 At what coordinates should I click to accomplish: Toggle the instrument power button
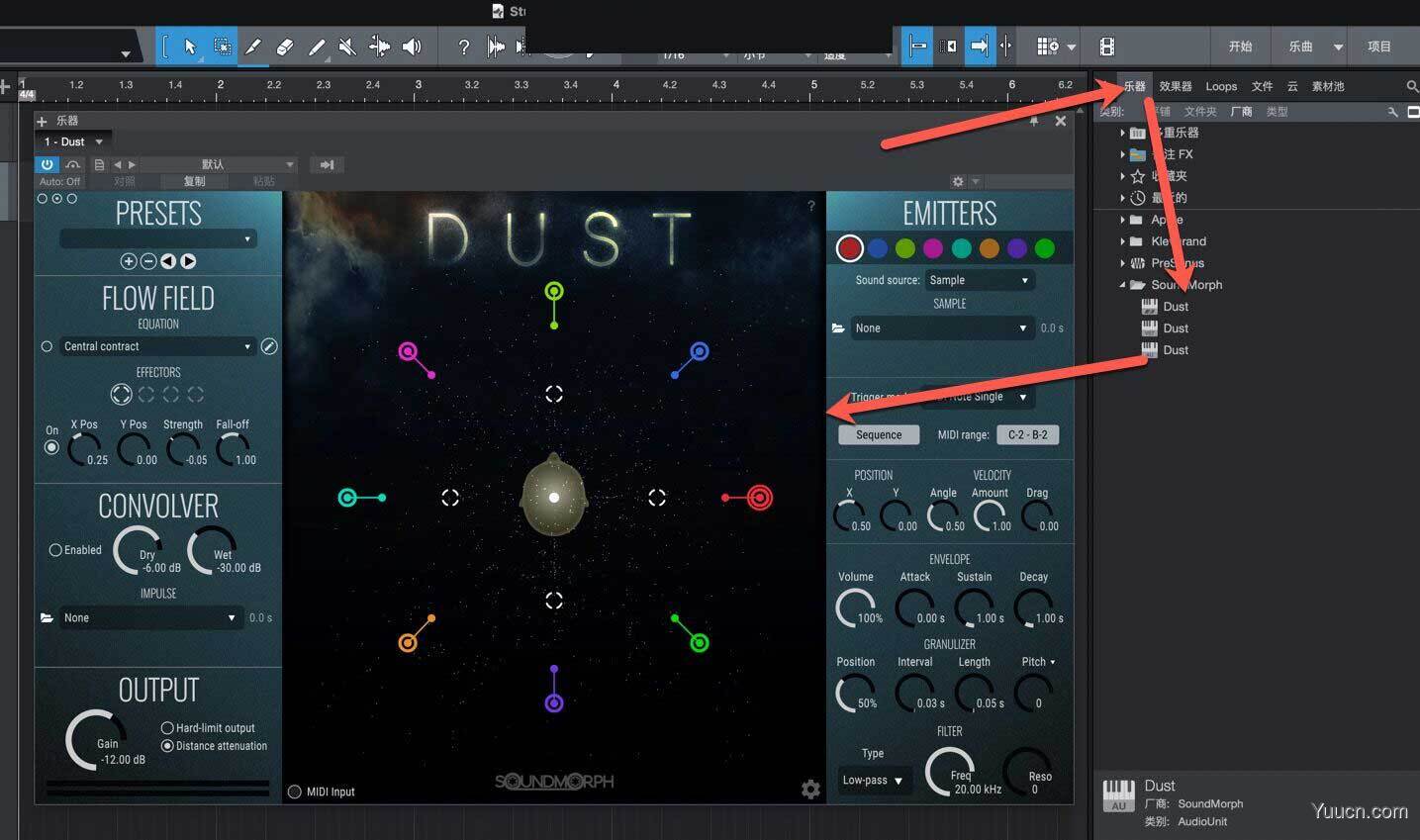pos(47,164)
